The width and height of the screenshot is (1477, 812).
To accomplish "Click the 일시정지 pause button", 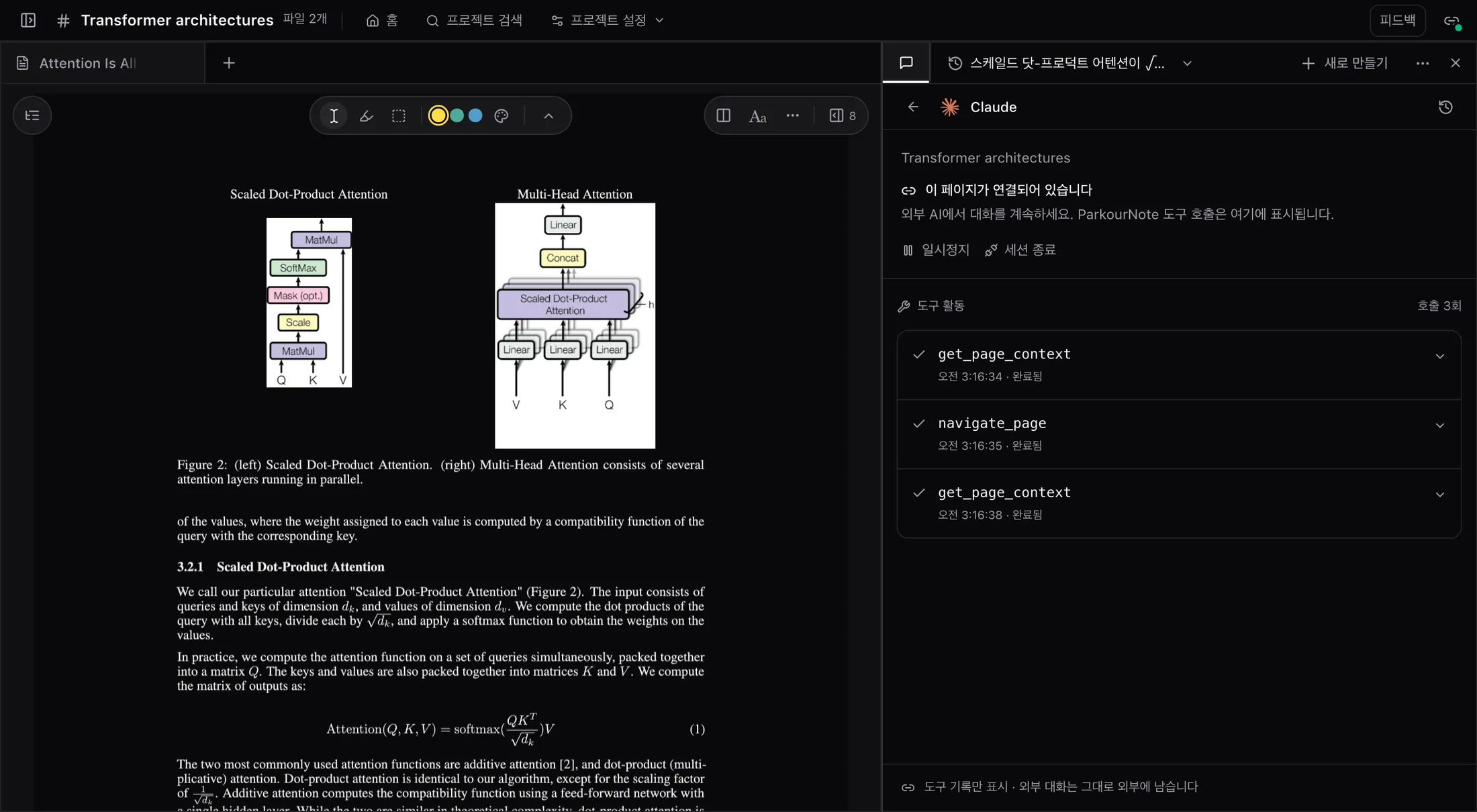I will pos(936,250).
